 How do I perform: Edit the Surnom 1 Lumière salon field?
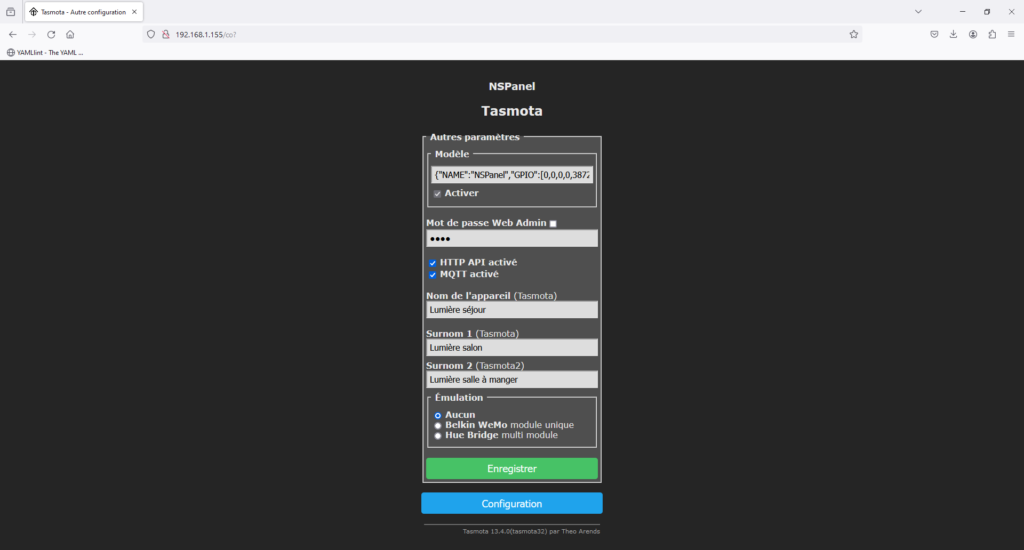(512, 348)
